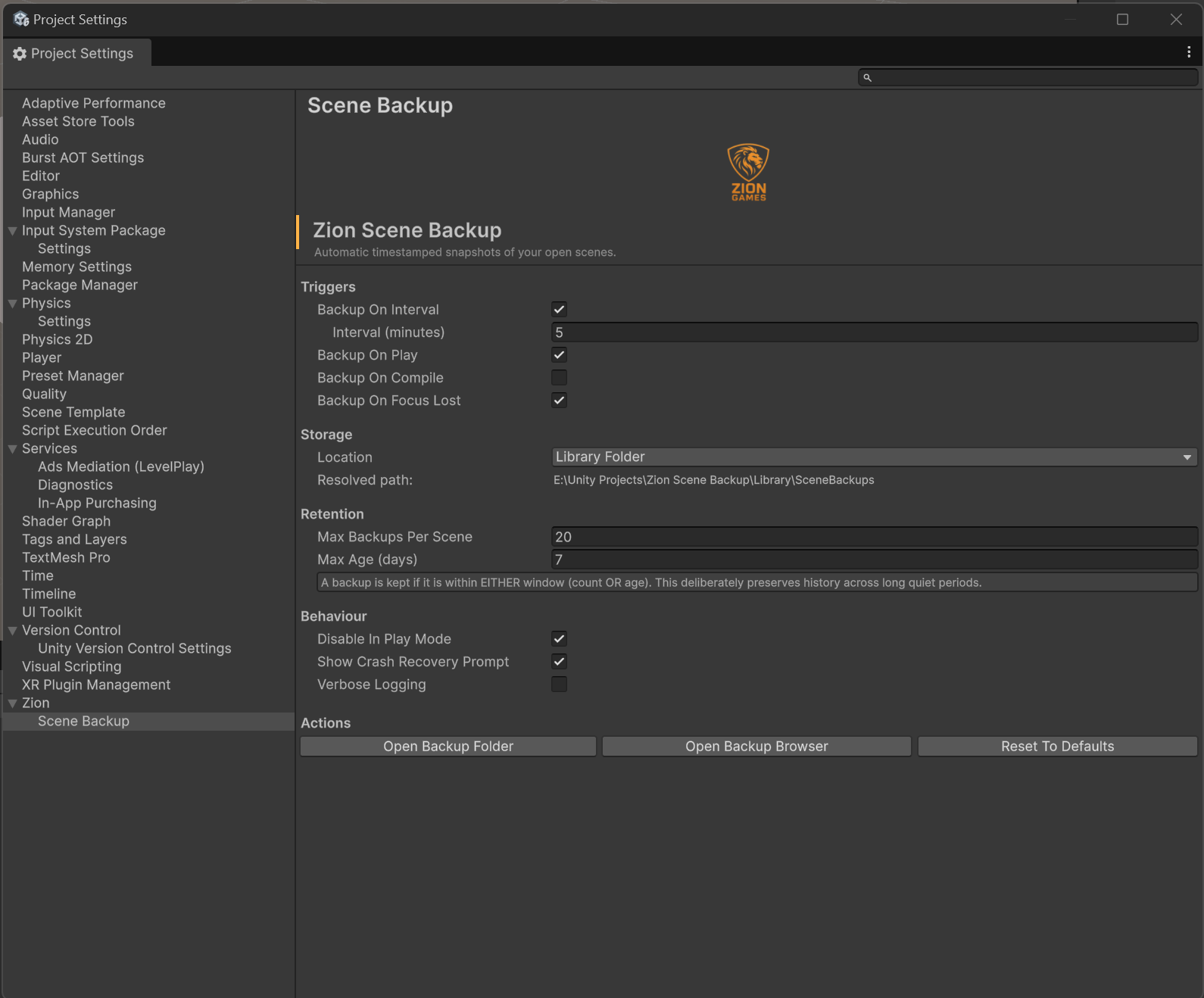Screen dimensions: 1204x998
Task: Open Editor settings category
Action: (41, 176)
